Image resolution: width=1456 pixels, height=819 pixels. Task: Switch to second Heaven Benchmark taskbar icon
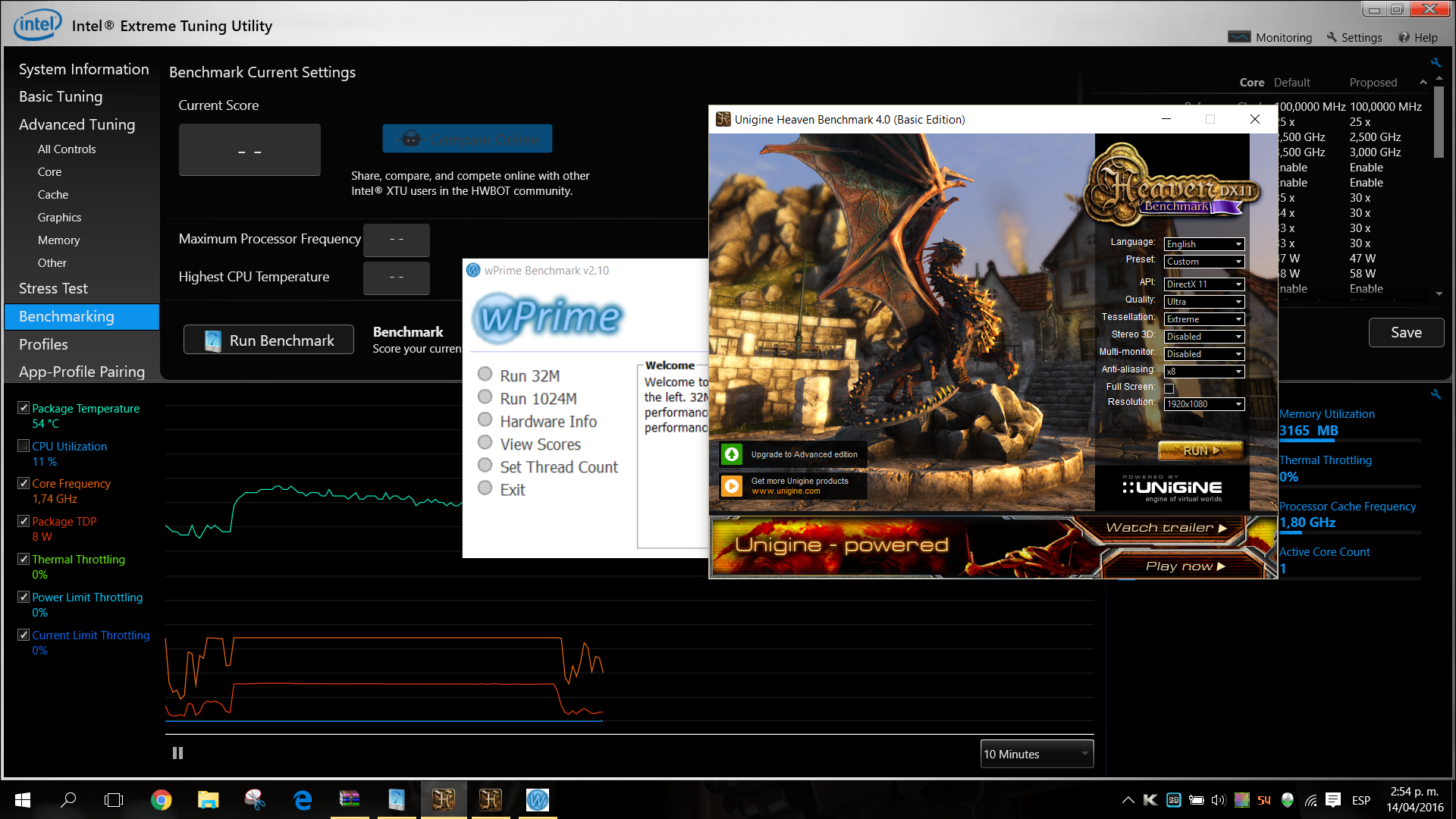491,800
